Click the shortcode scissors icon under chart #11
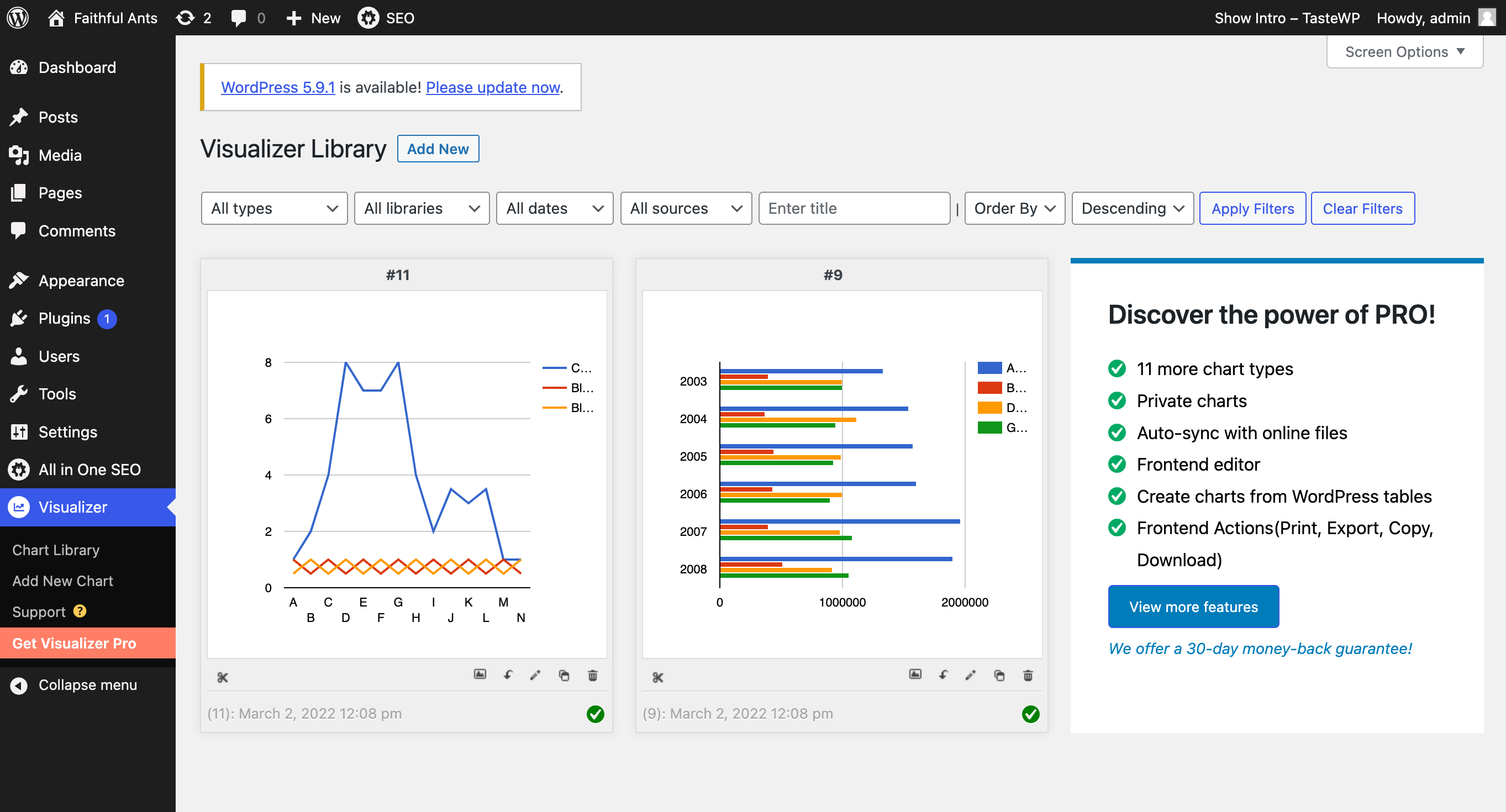The width and height of the screenshot is (1506, 812). coord(222,677)
